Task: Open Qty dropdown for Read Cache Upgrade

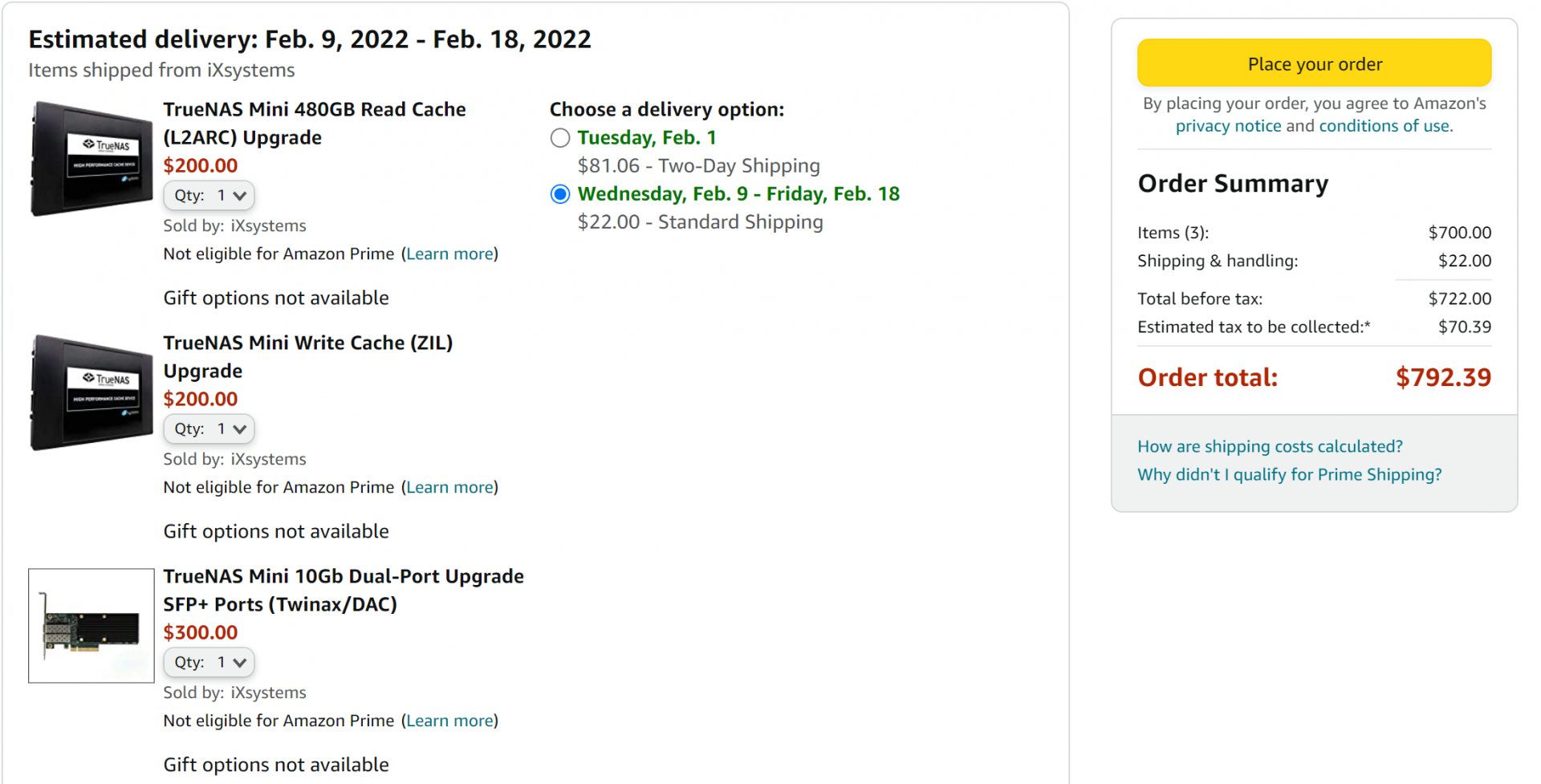Action: [x=209, y=195]
